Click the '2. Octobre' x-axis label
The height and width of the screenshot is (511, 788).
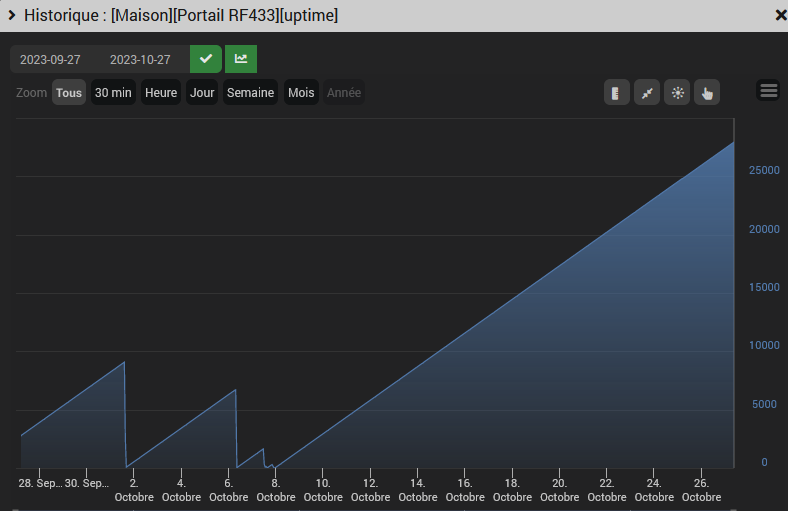[134, 490]
